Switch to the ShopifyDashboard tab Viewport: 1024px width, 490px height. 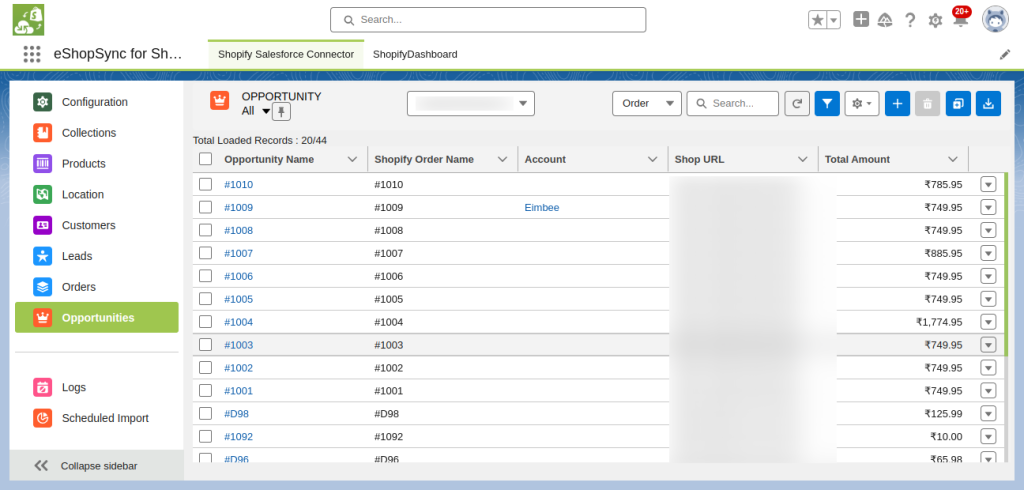point(415,54)
